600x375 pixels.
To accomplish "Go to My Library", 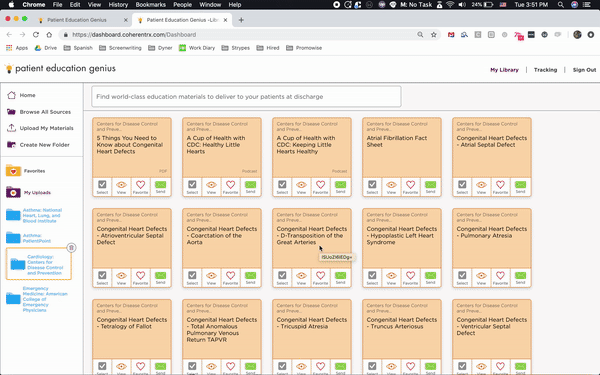I will (504, 70).
